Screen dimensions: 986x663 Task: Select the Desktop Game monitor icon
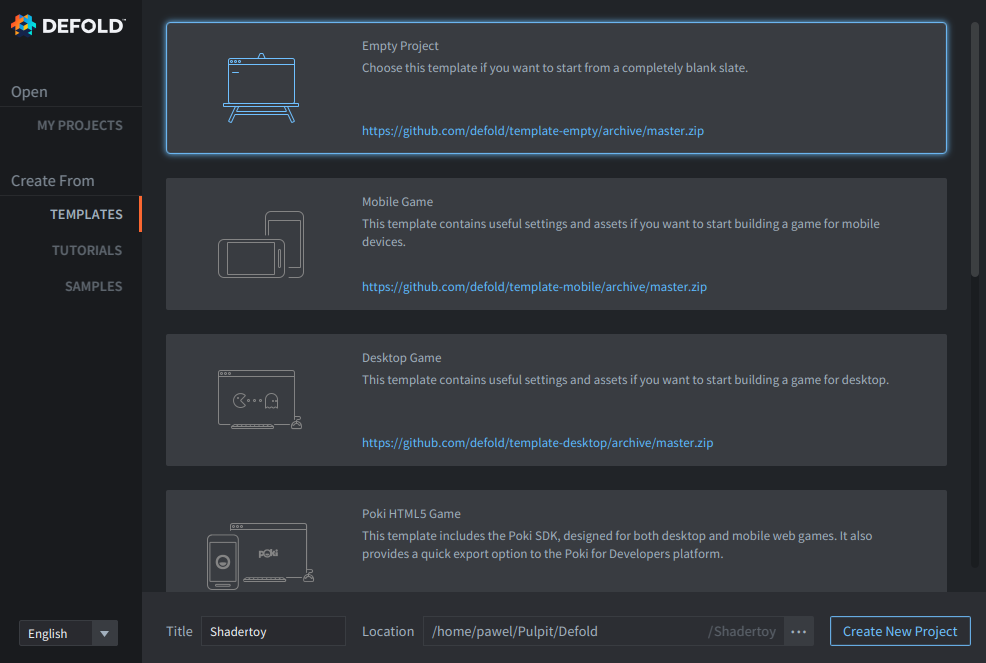tap(260, 399)
